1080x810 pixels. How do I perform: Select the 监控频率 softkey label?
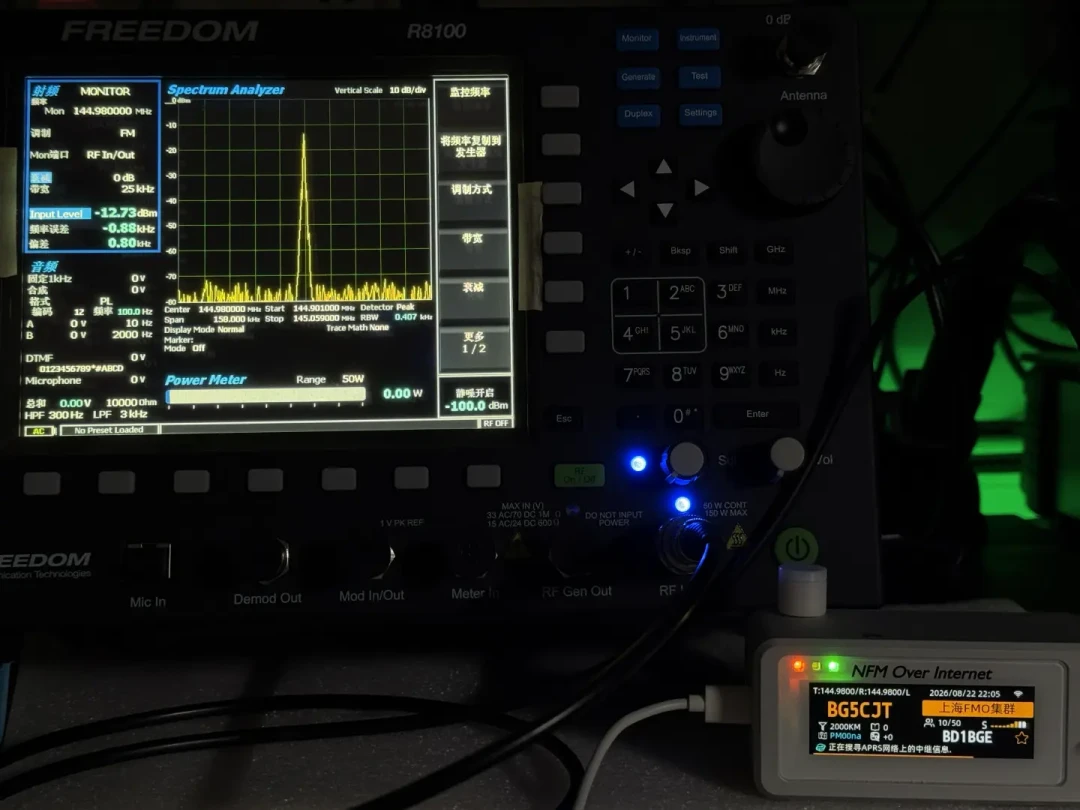(470, 92)
